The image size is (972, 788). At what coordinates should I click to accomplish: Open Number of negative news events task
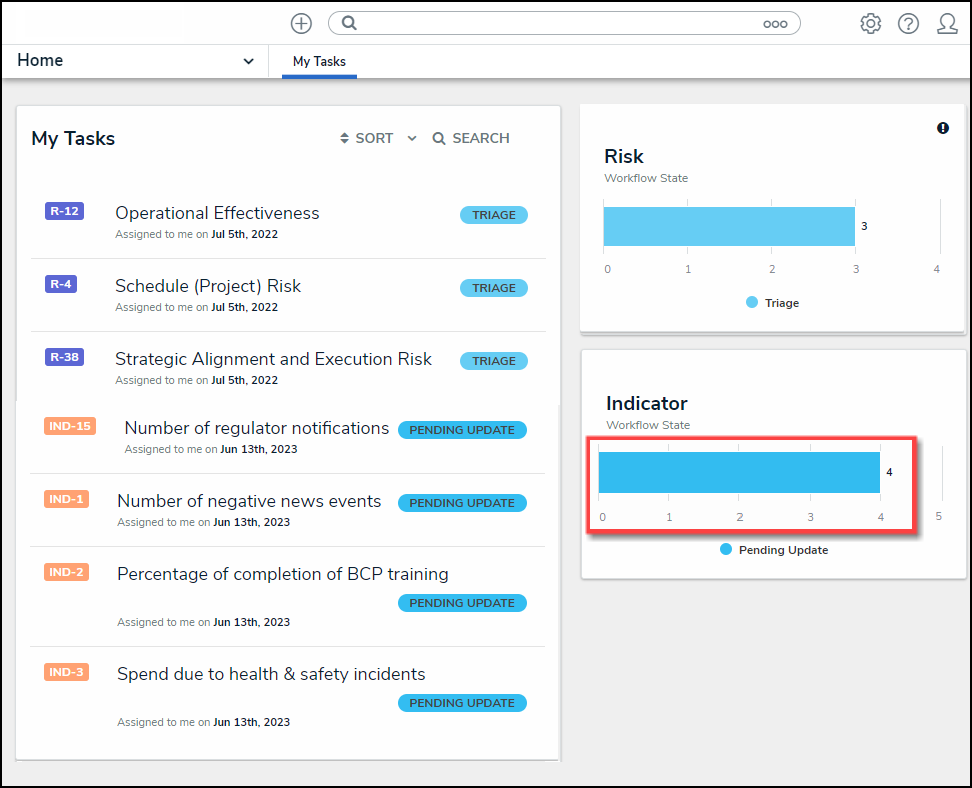249,501
